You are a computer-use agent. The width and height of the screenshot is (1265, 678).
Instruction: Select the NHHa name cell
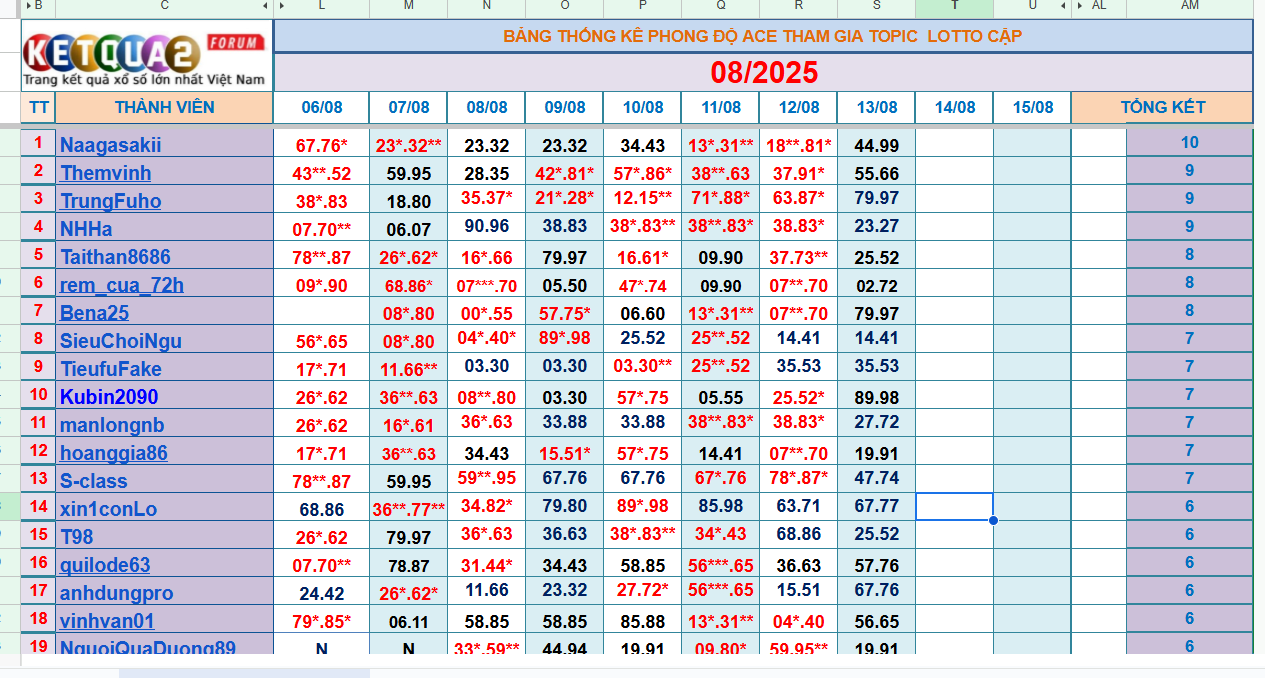coord(164,228)
